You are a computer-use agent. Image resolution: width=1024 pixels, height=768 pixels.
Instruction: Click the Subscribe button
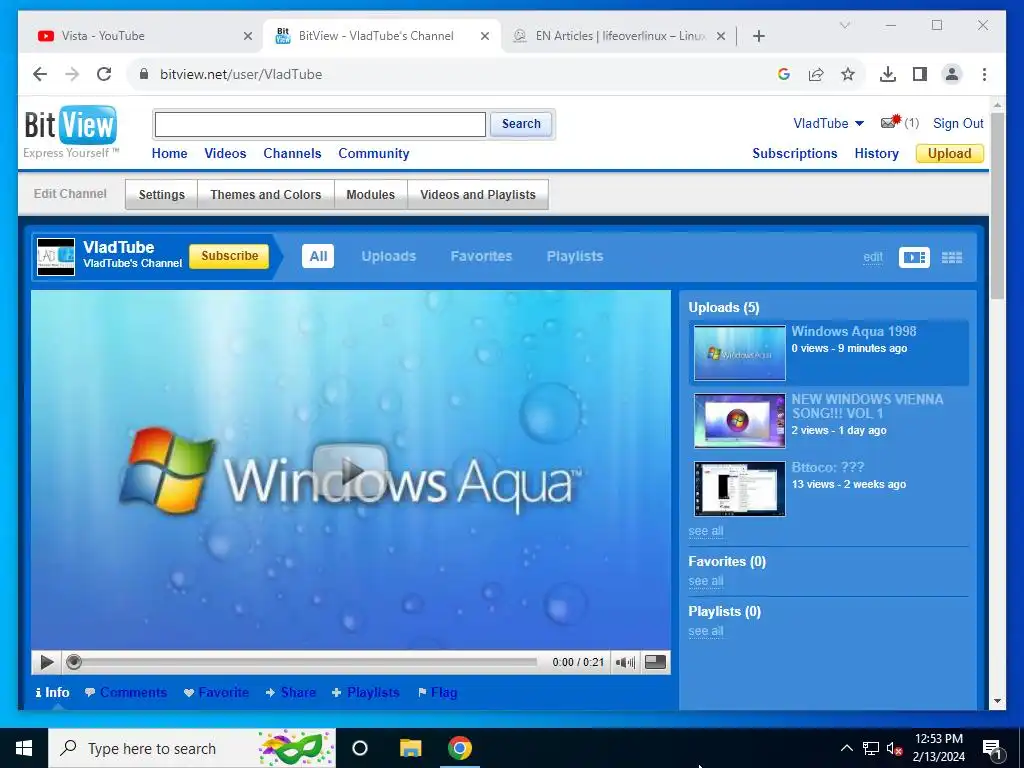(229, 256)
